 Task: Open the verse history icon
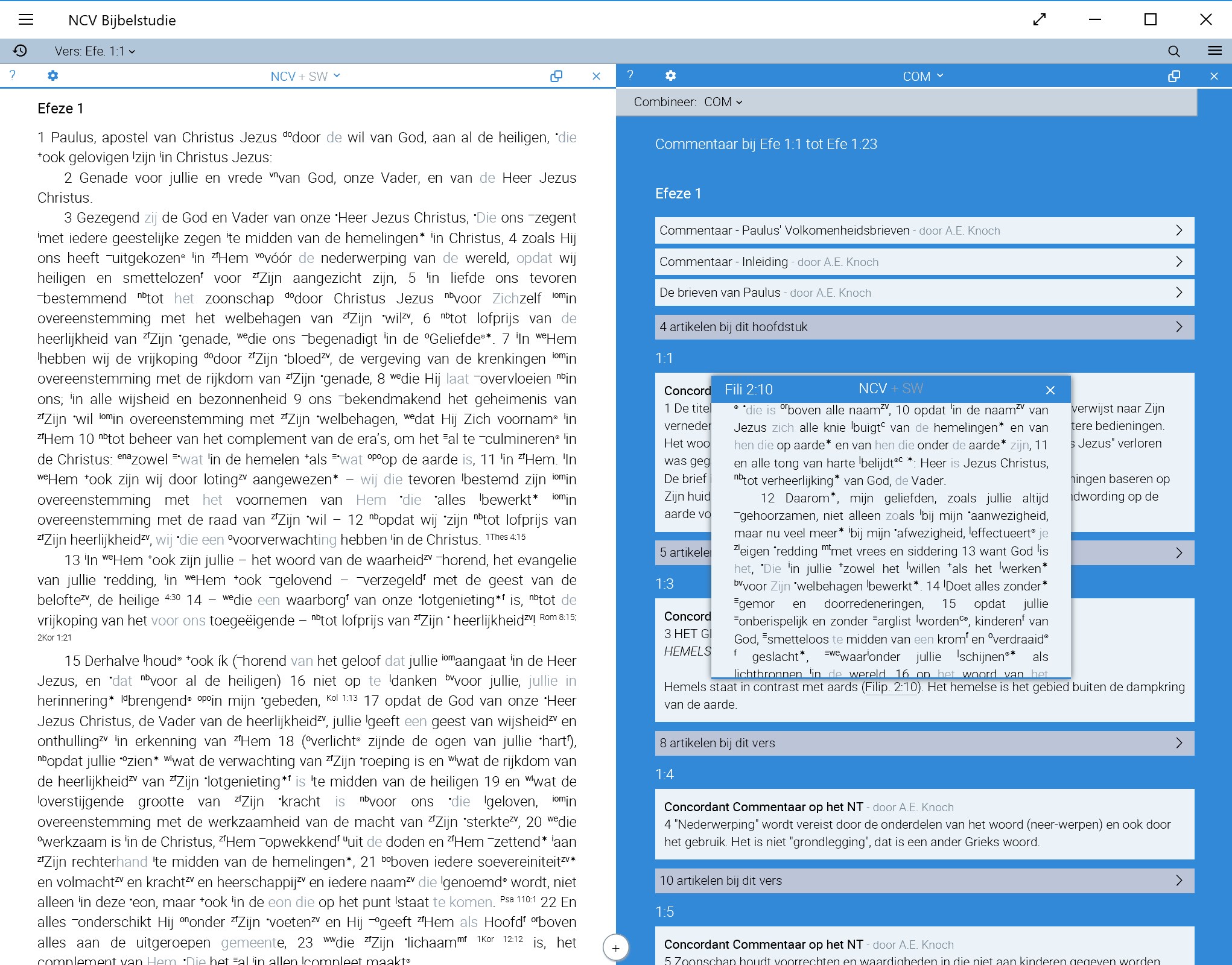pyautogui.click(x=20, y=51)
